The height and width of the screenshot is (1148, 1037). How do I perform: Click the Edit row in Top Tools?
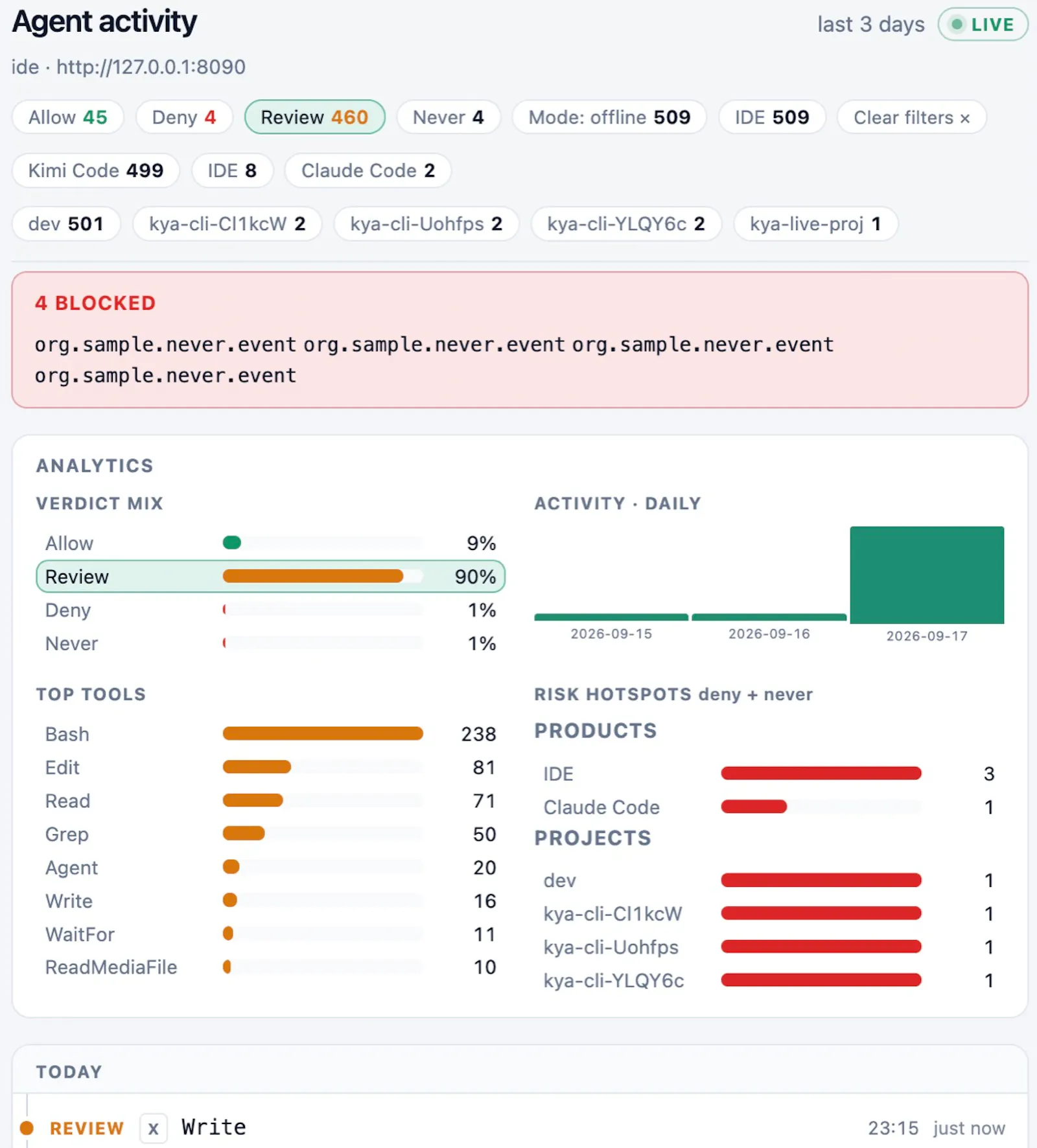[270, 768]
